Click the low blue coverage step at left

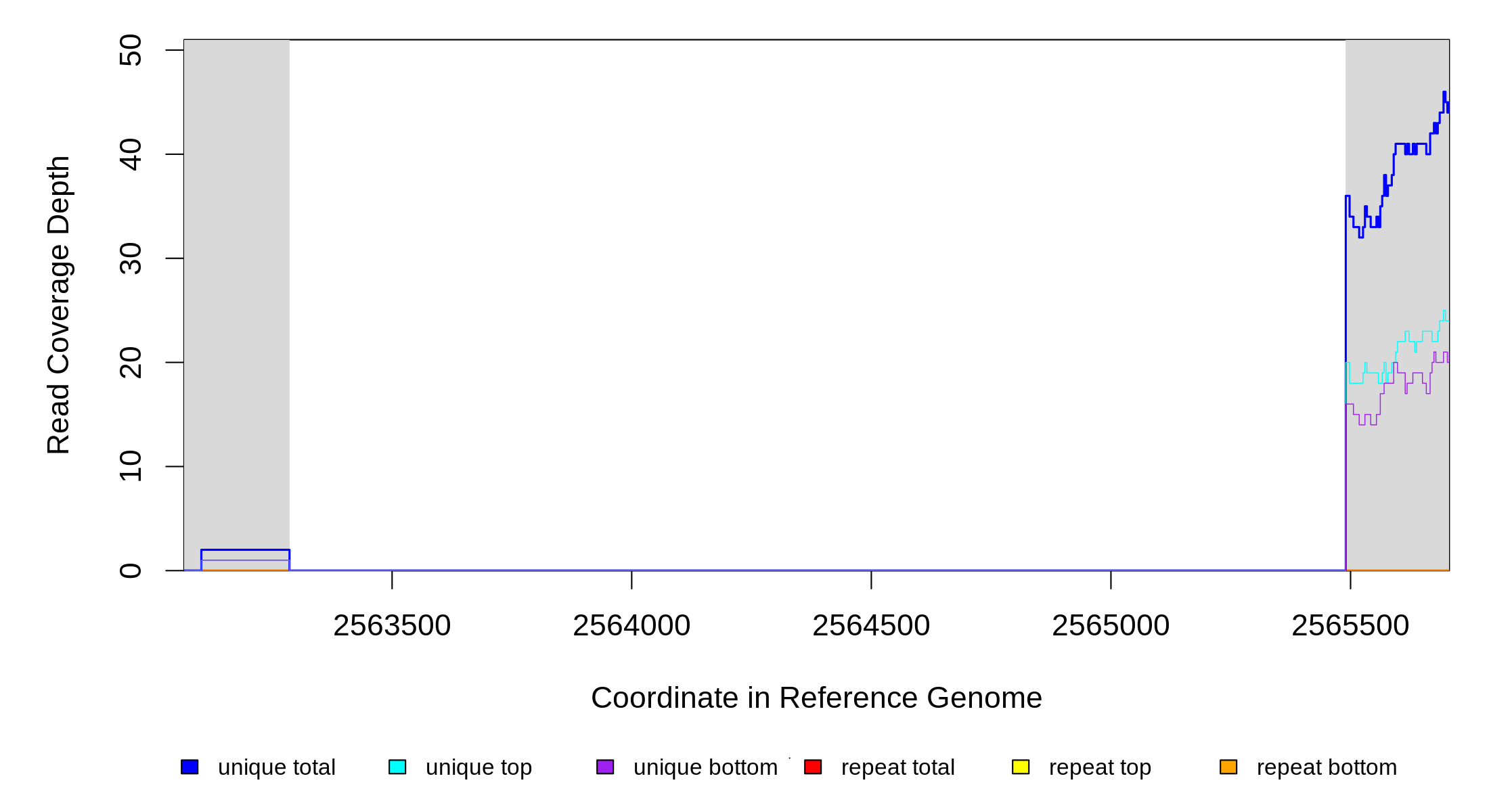(x=245, y=550)
